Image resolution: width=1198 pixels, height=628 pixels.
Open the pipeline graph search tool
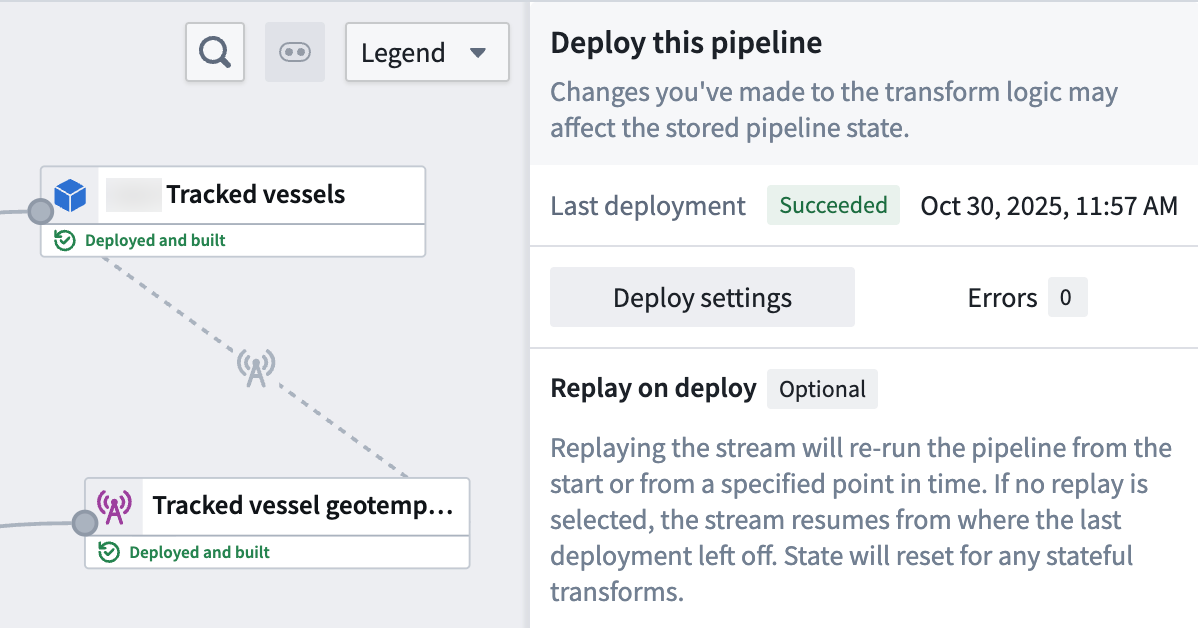pos(214,51)
